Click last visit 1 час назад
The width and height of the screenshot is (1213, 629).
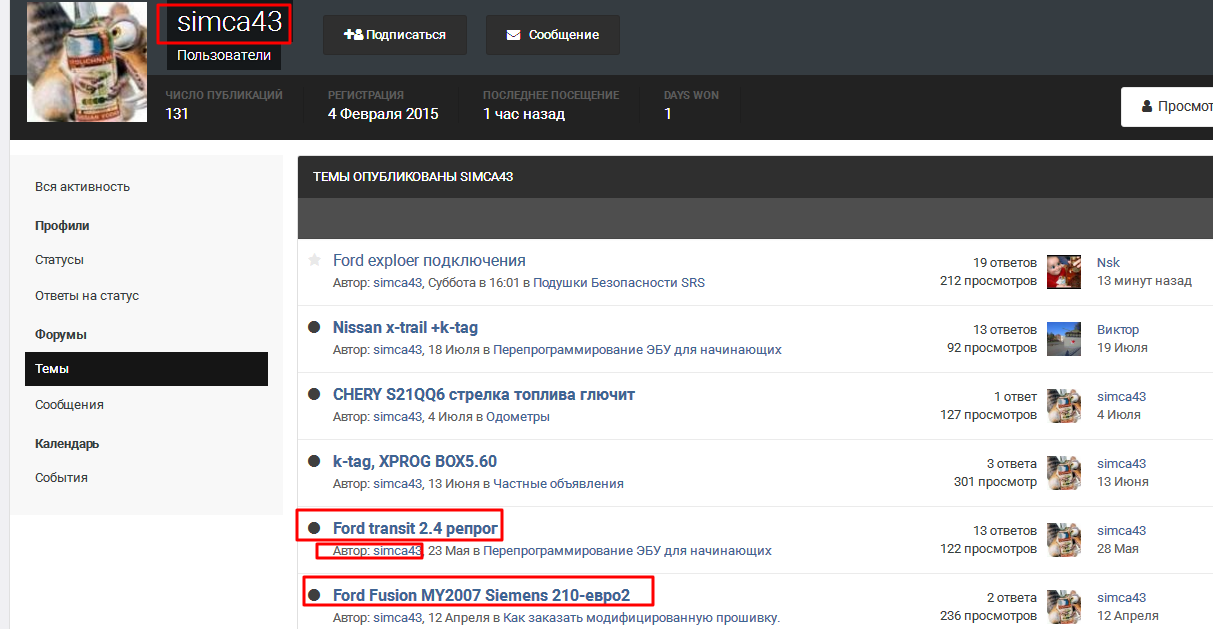click(x=524, y=114)
